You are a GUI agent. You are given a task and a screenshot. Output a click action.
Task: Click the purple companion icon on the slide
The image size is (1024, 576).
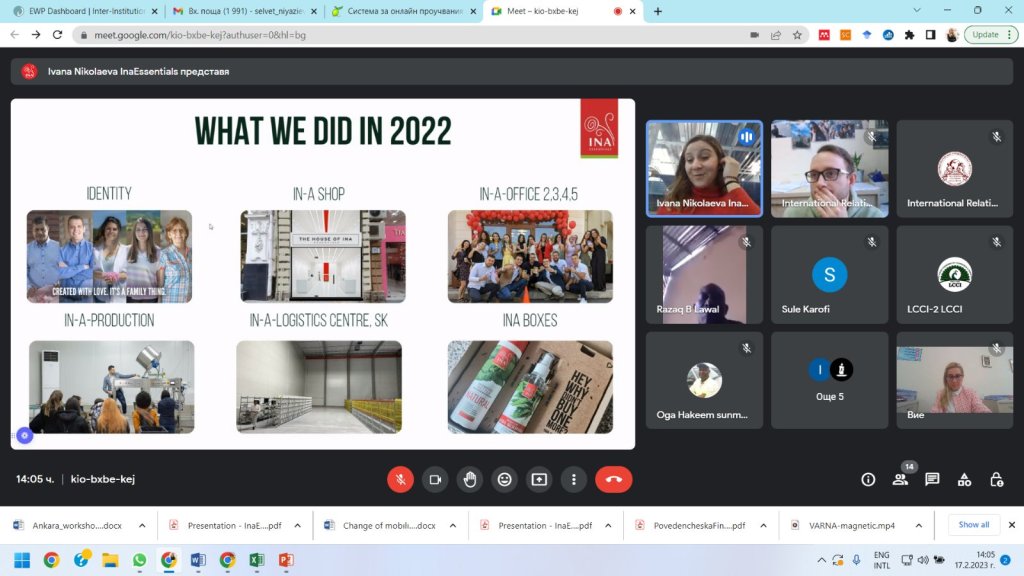tap(25, 435)
